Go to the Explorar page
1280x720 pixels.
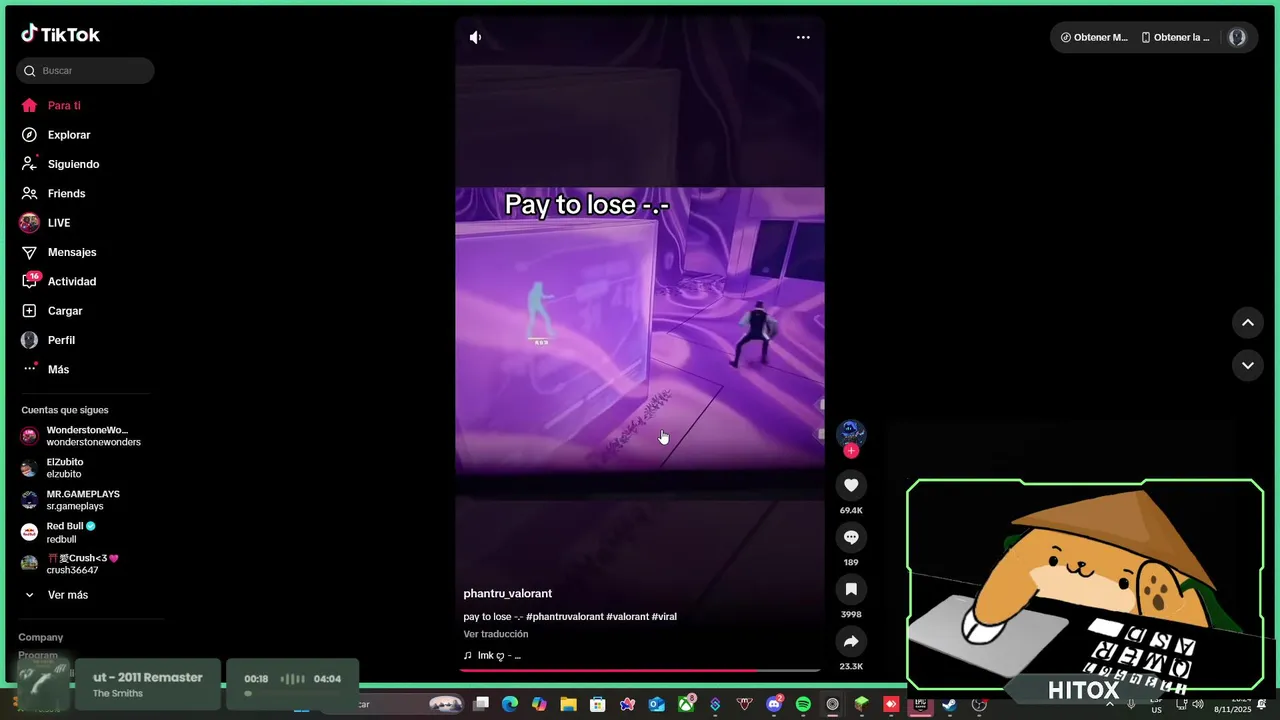coord(69,135)
